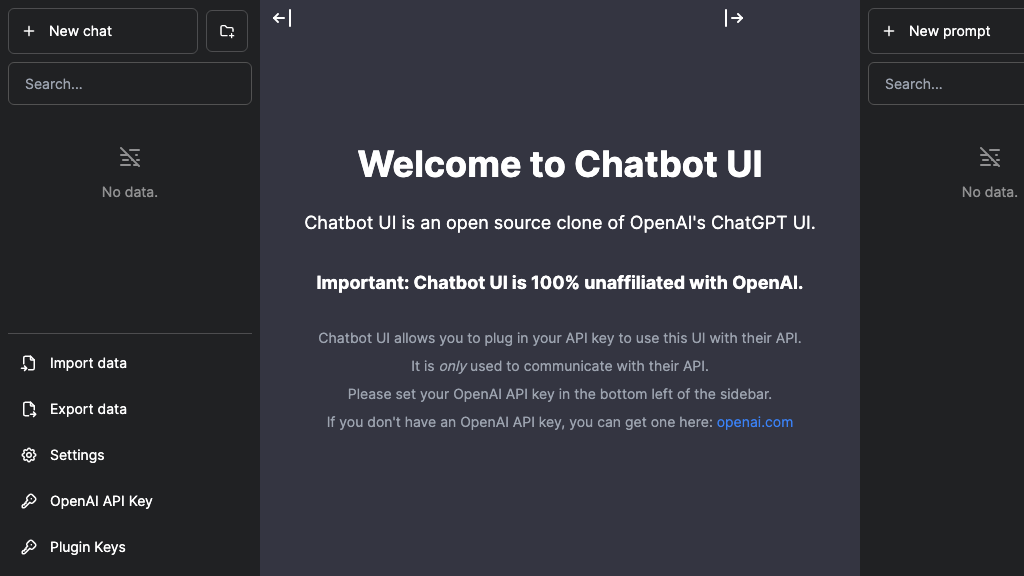Collapse the right prompts sidebar
The width and height of the screenshot is (1024, 576).
pos(734,17)
